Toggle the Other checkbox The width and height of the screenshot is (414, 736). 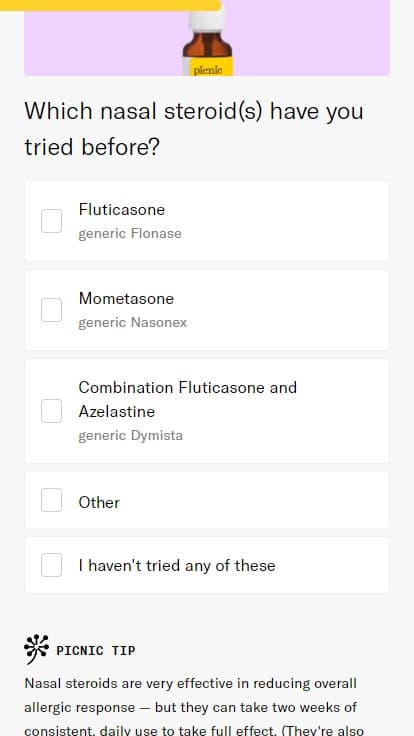[x=51, y=500]
